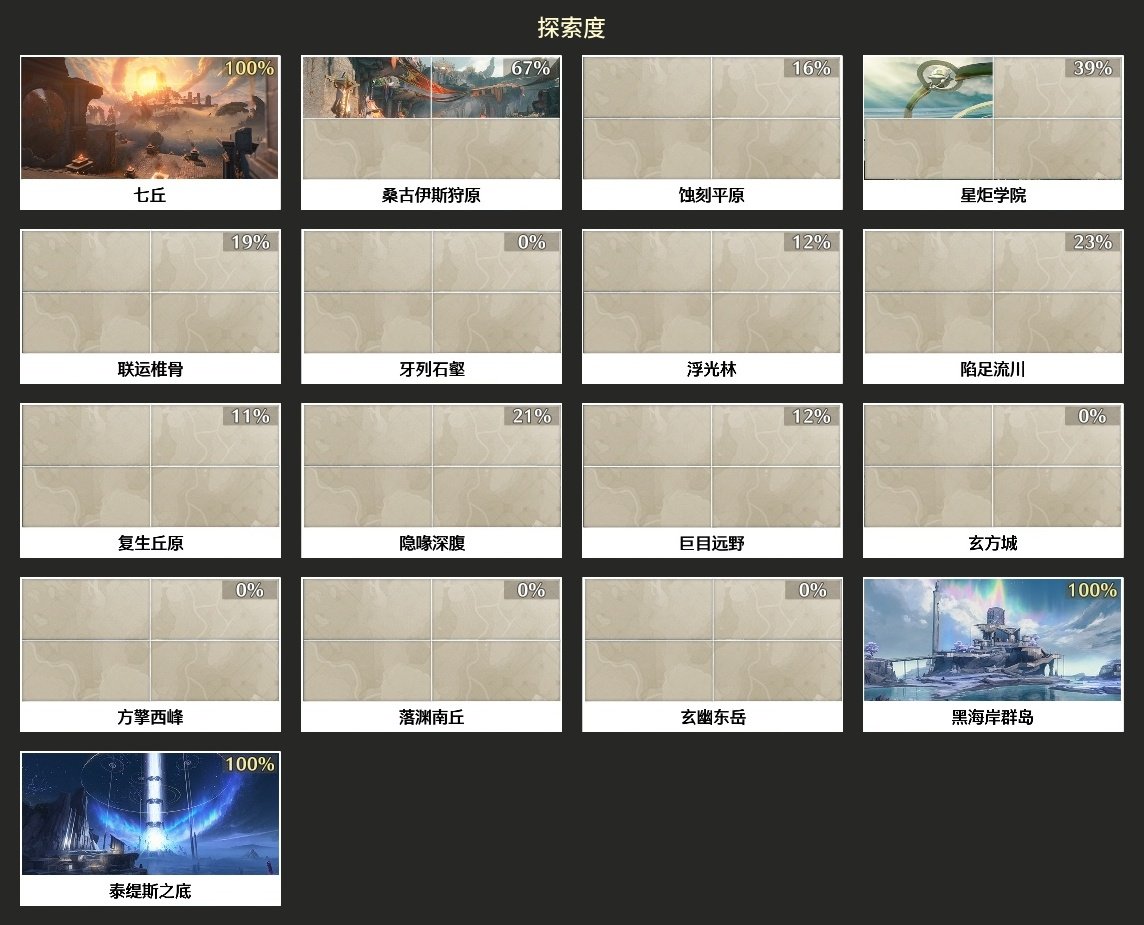Choose the 玄方城 map card
The width and height of the screenshot is (1144, 925).
click(993, 480)
